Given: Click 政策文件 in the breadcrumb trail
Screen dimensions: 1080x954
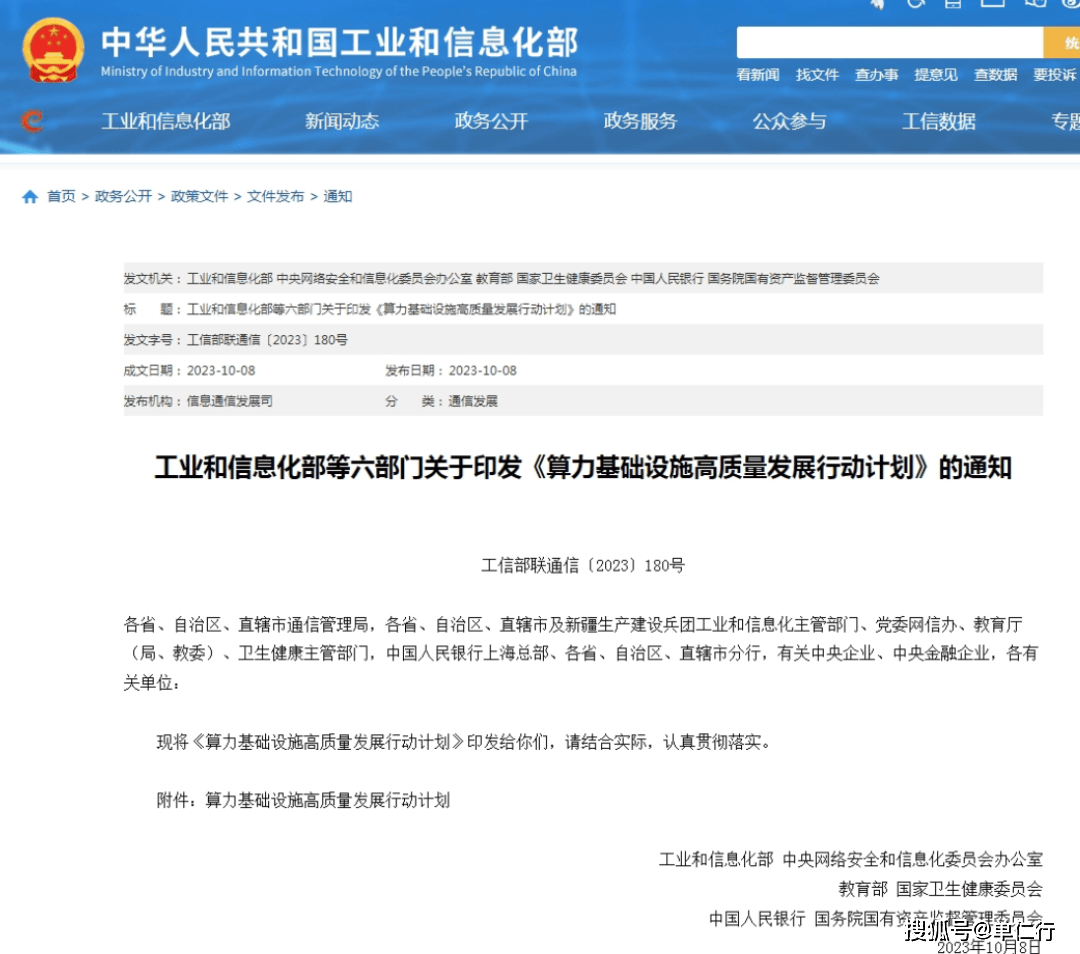Looking at the screenshot, I should point(199,197).
